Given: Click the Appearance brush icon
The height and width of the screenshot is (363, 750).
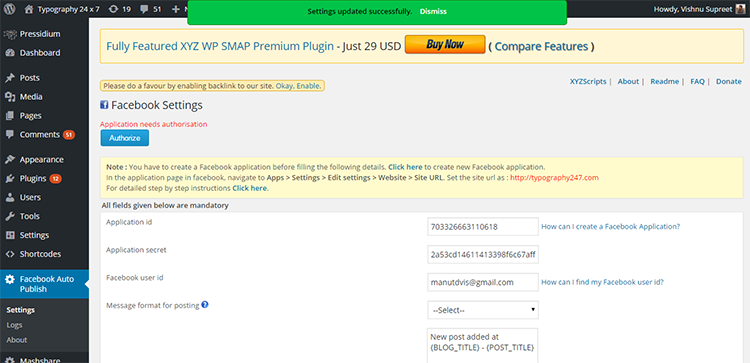Looking at the screenshot, I should pyautogui.click(x=10, y=160).
